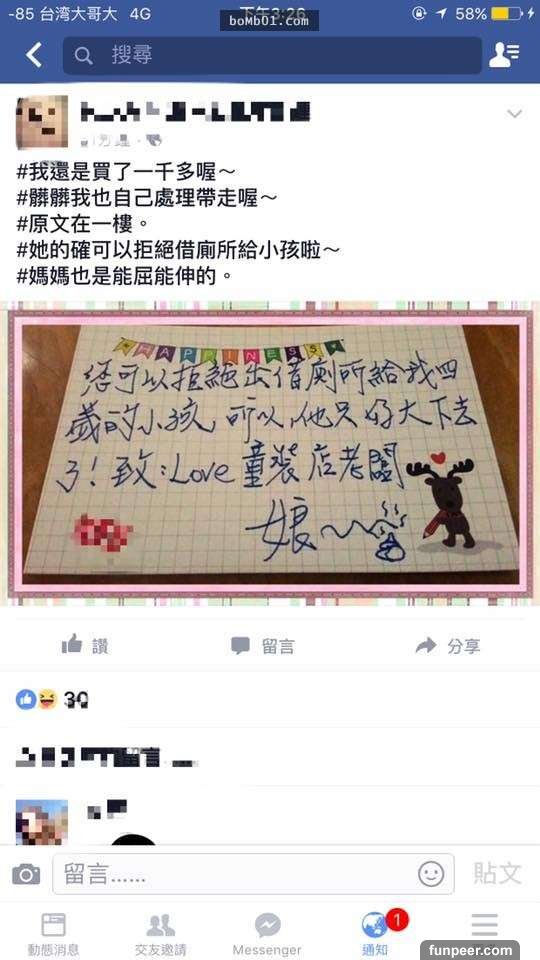Tap the camera icon beside comment box
The image size is (540, 960).
(26, 874)
